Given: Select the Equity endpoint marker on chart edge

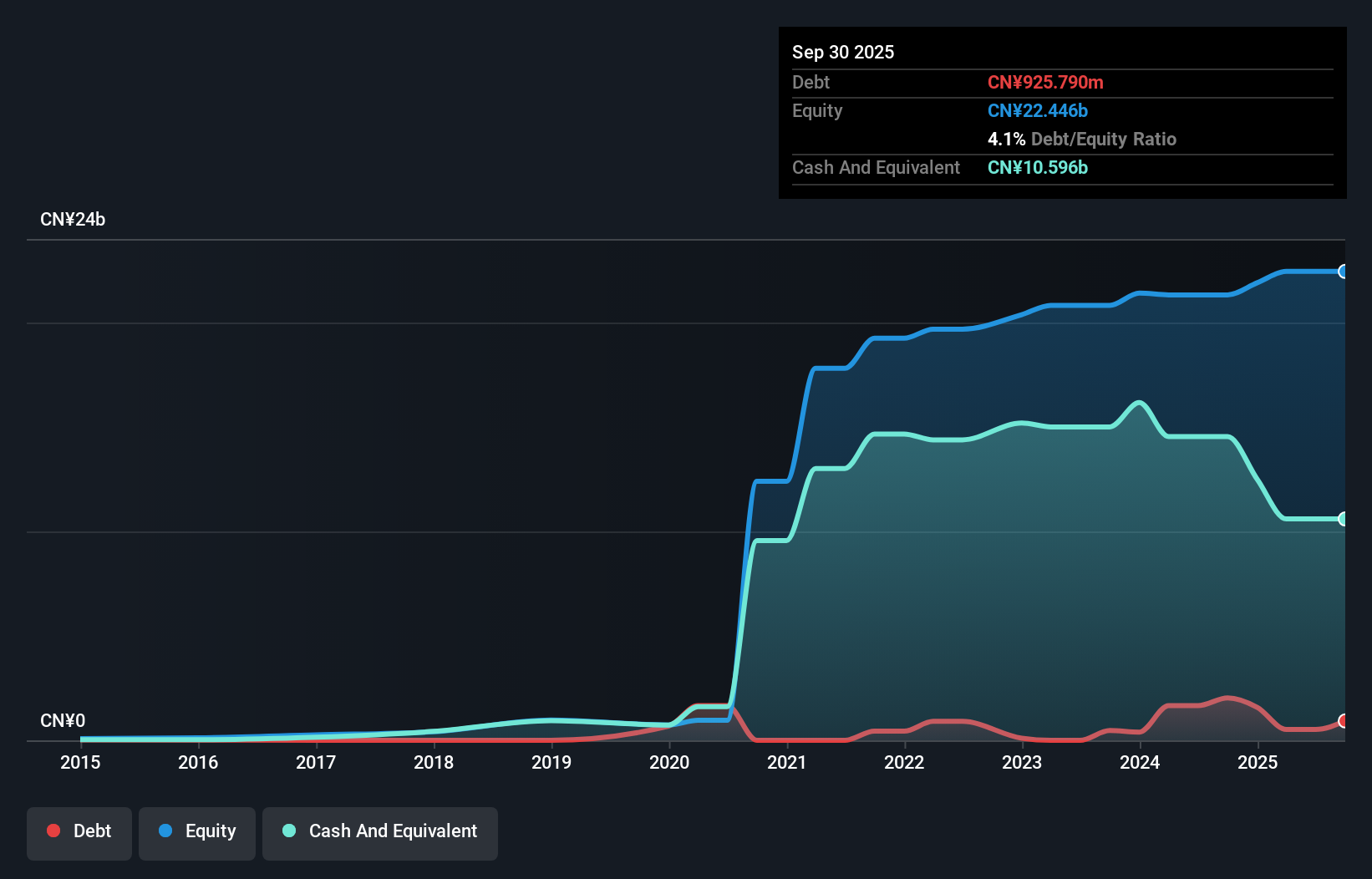Looking at the screenshot, I should [1342, 272].
